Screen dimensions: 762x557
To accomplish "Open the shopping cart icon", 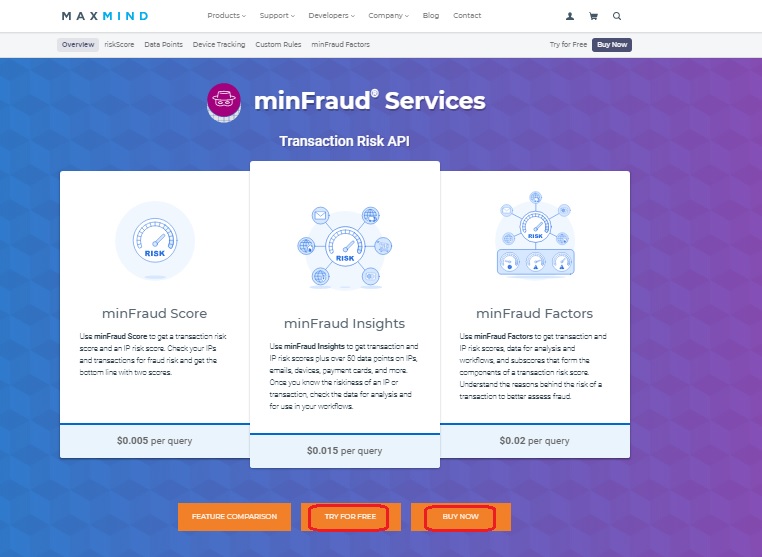I will coord(593,16).
